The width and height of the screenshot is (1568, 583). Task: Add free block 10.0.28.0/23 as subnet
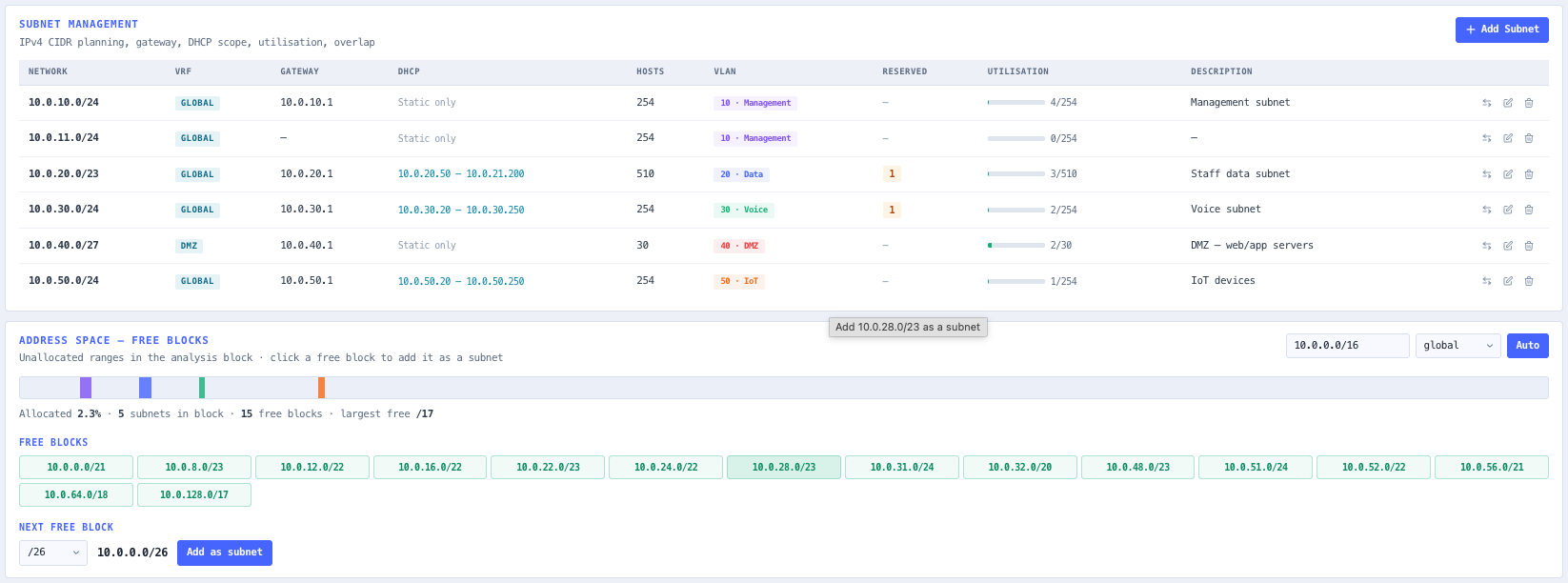(x=784, y=467)
